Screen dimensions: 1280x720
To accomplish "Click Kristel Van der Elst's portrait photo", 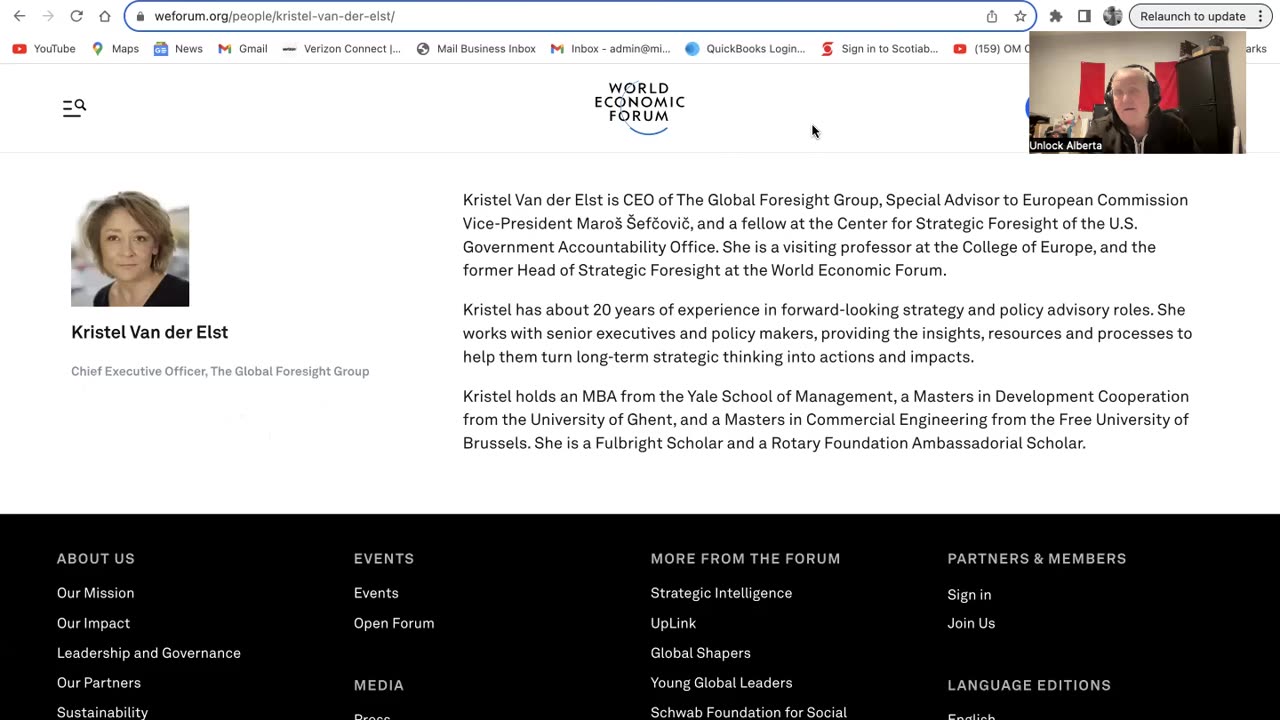I will click(x=130, y=248).
